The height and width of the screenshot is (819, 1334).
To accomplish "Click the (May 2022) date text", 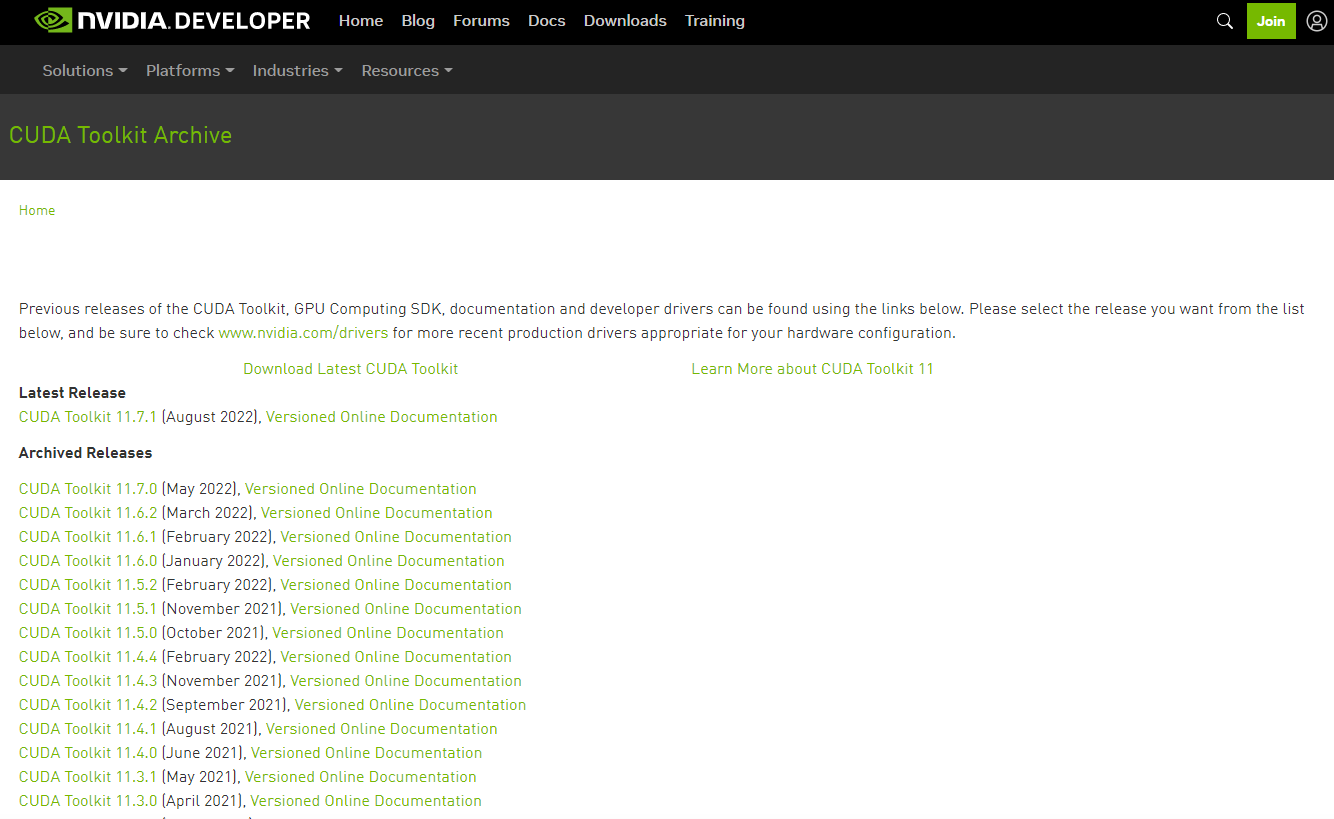I will [x=200, y=489].
